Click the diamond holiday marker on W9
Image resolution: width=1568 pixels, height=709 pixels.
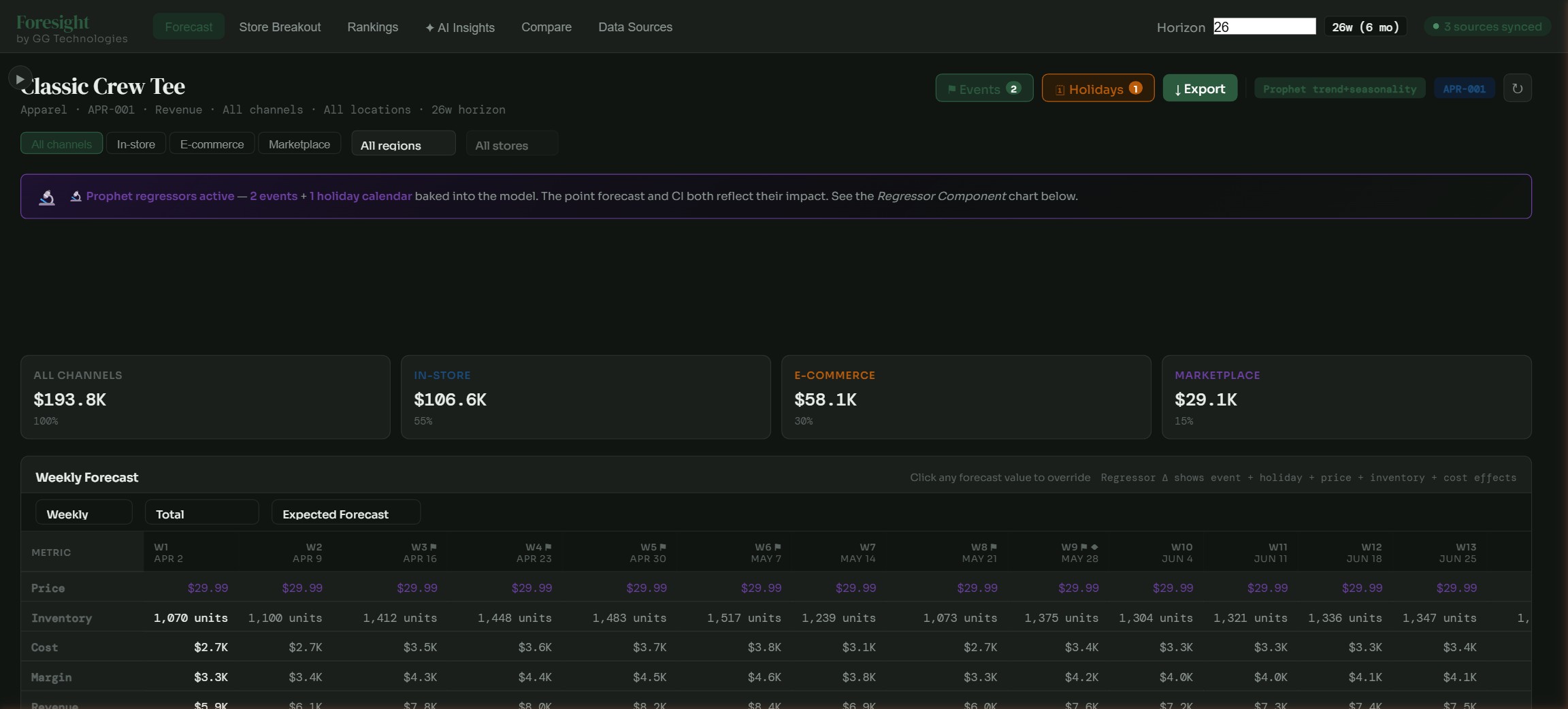click(1094, 547)
